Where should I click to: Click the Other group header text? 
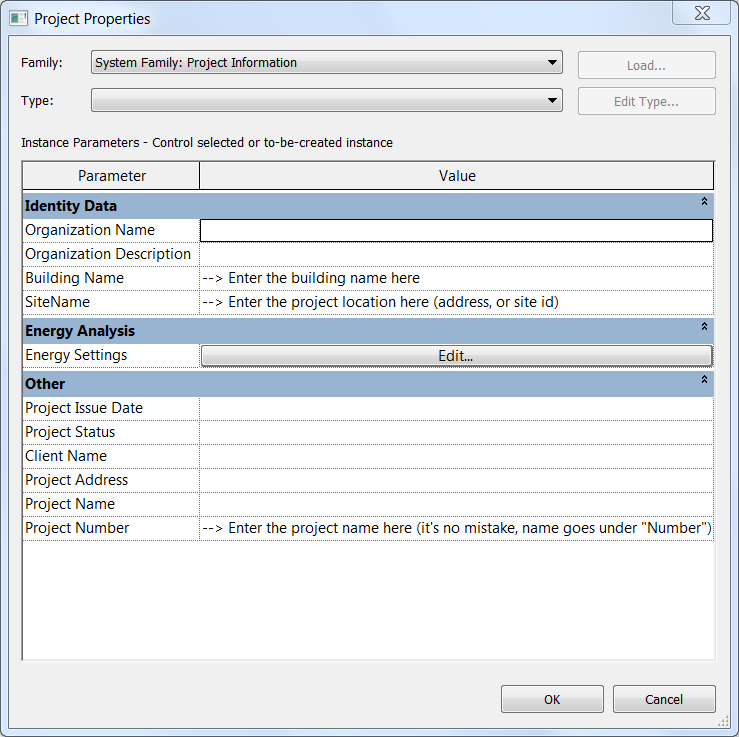point(45,384)
